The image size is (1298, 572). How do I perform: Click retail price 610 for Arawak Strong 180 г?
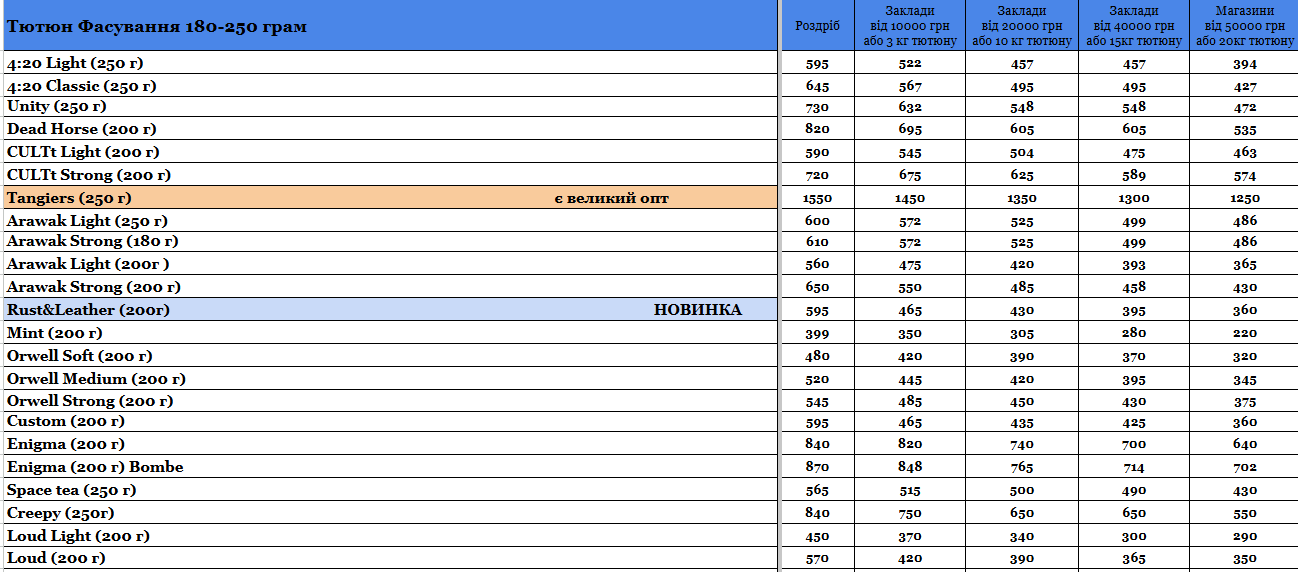point(817,242)
